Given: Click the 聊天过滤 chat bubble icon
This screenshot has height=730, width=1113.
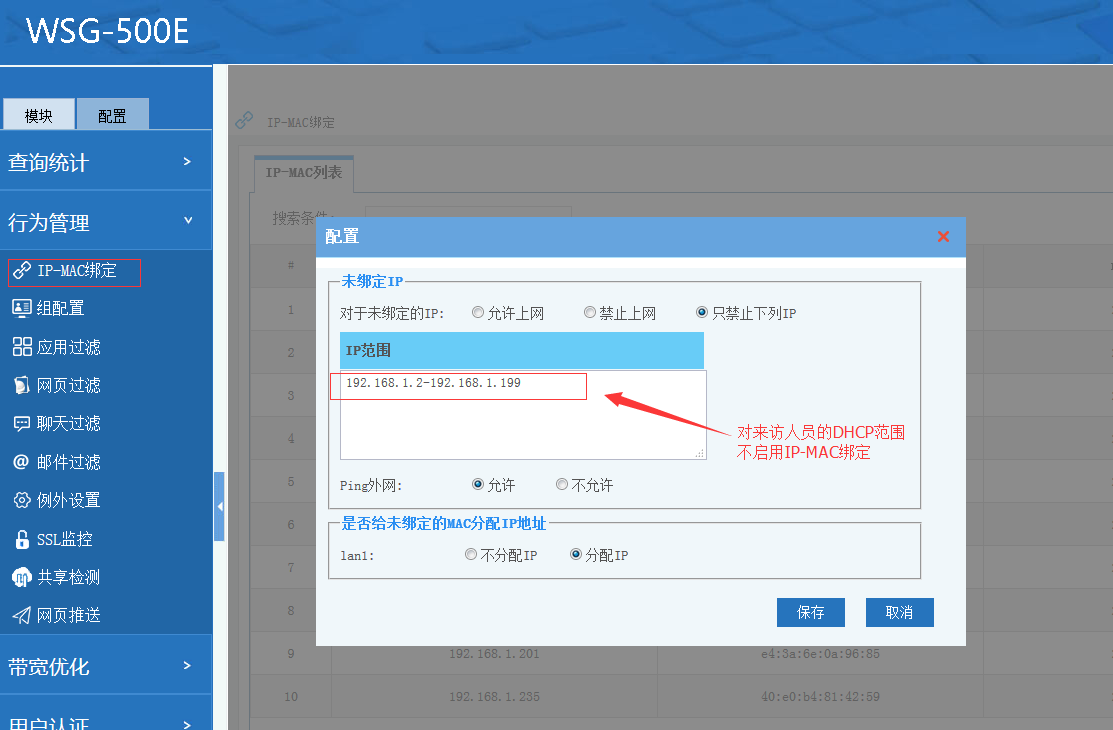Looking at the screenshot, I should [x=21, y=423].
